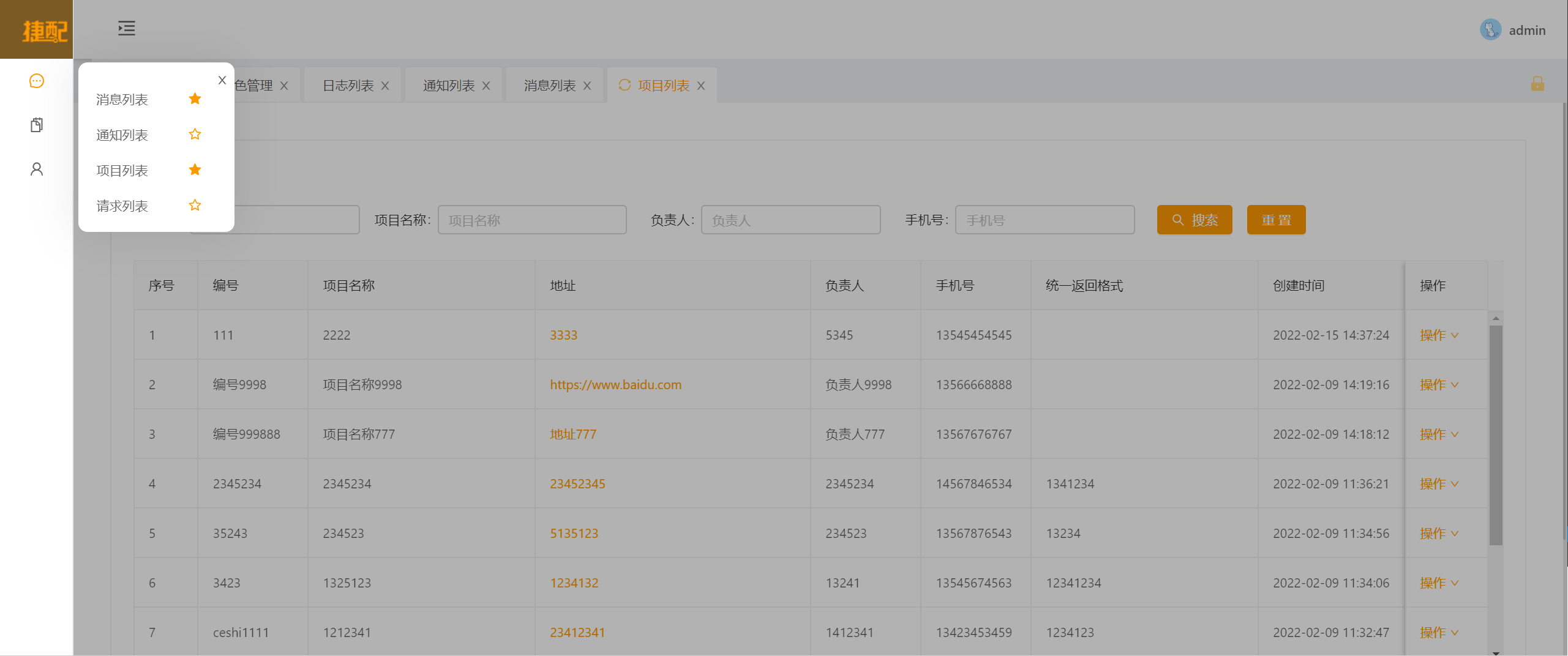Switch to the 日志列表 tab
The image size is (1568, 656).
(x=347, y=85)
